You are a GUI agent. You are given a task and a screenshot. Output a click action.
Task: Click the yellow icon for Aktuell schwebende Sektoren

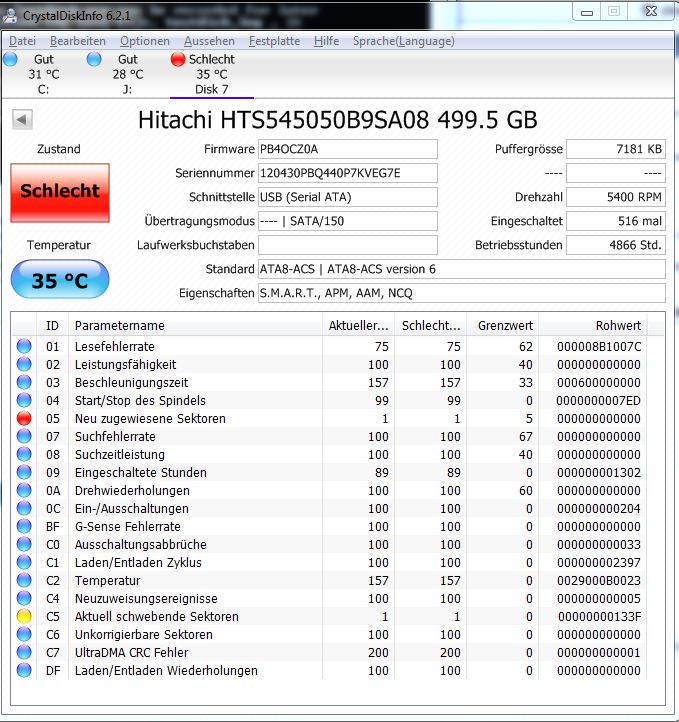coord(24,616)
